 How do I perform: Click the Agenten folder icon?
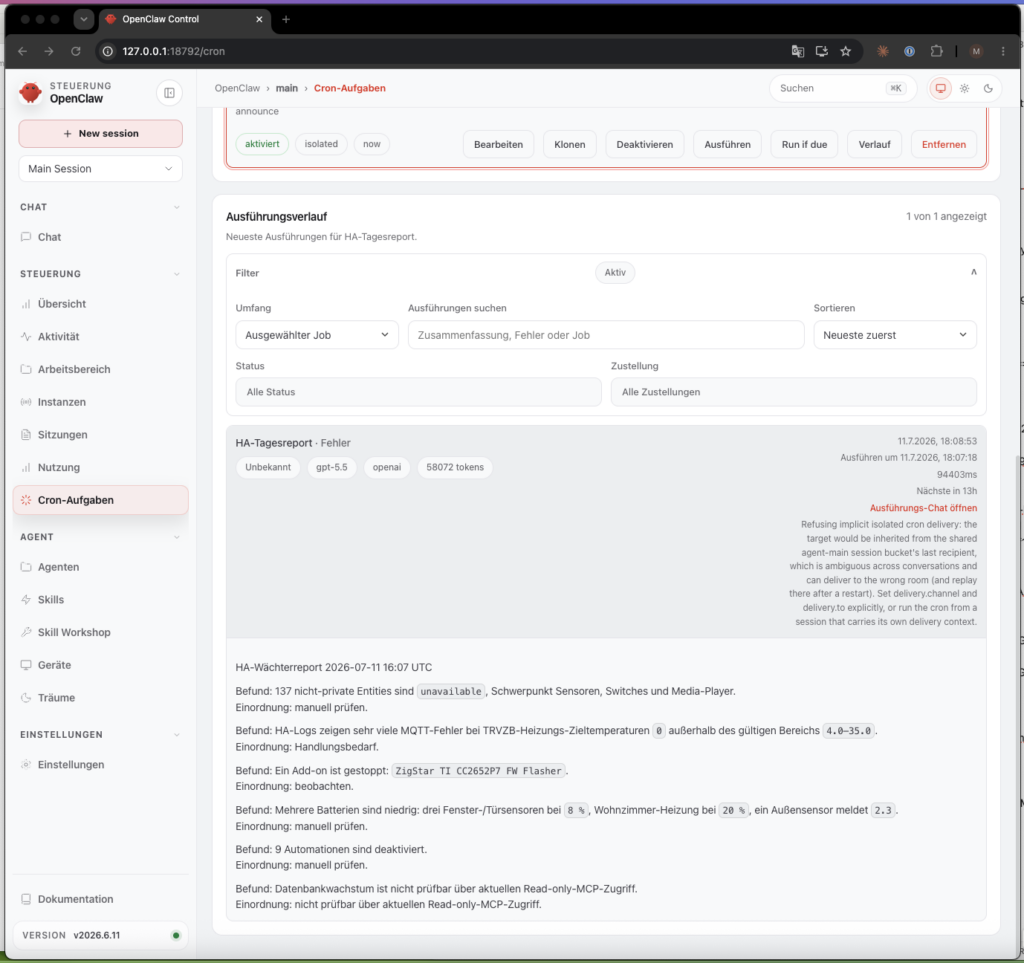click(25, 567)
